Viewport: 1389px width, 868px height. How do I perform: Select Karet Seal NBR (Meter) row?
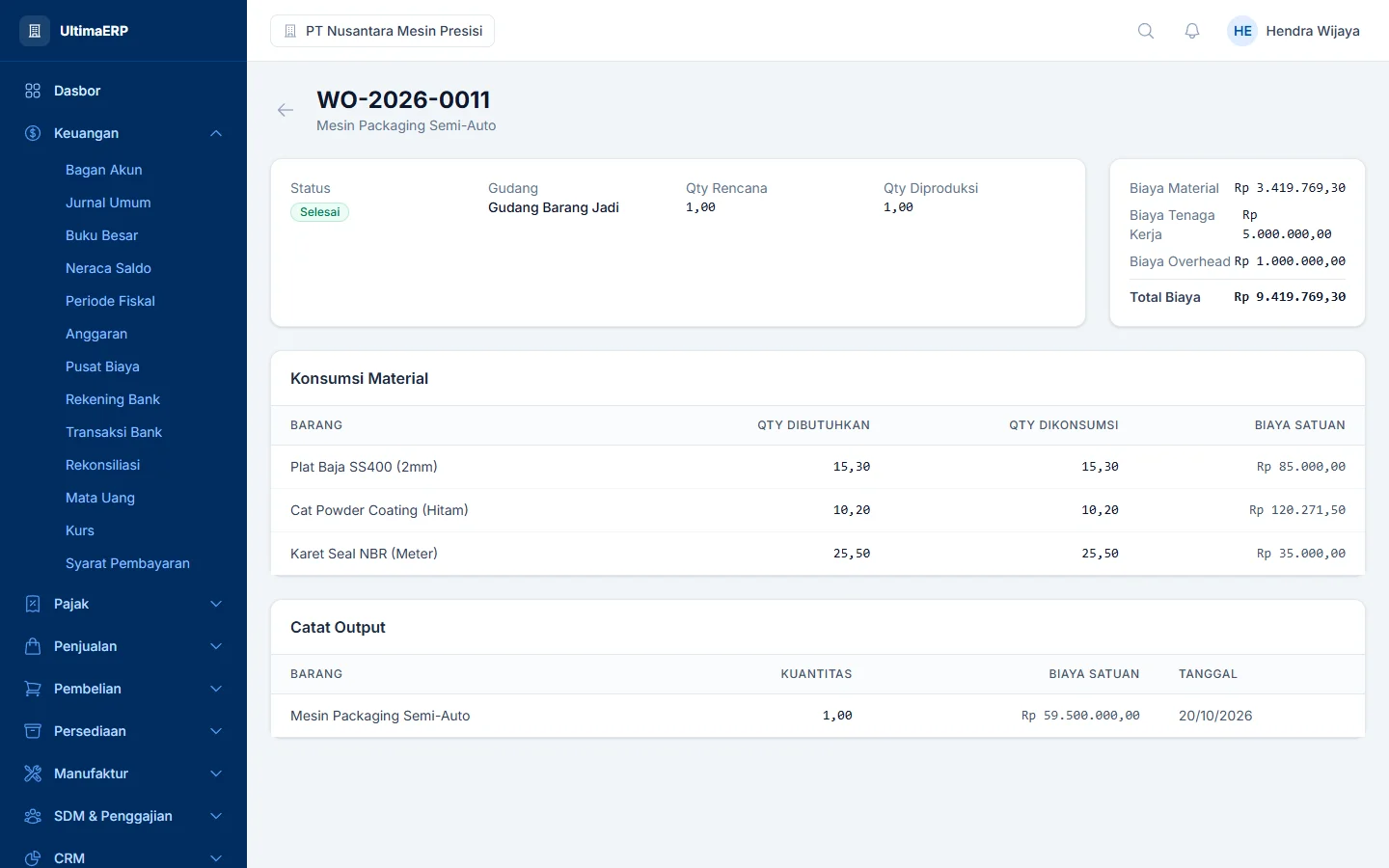pyautogui.click(x=818, y=554)
